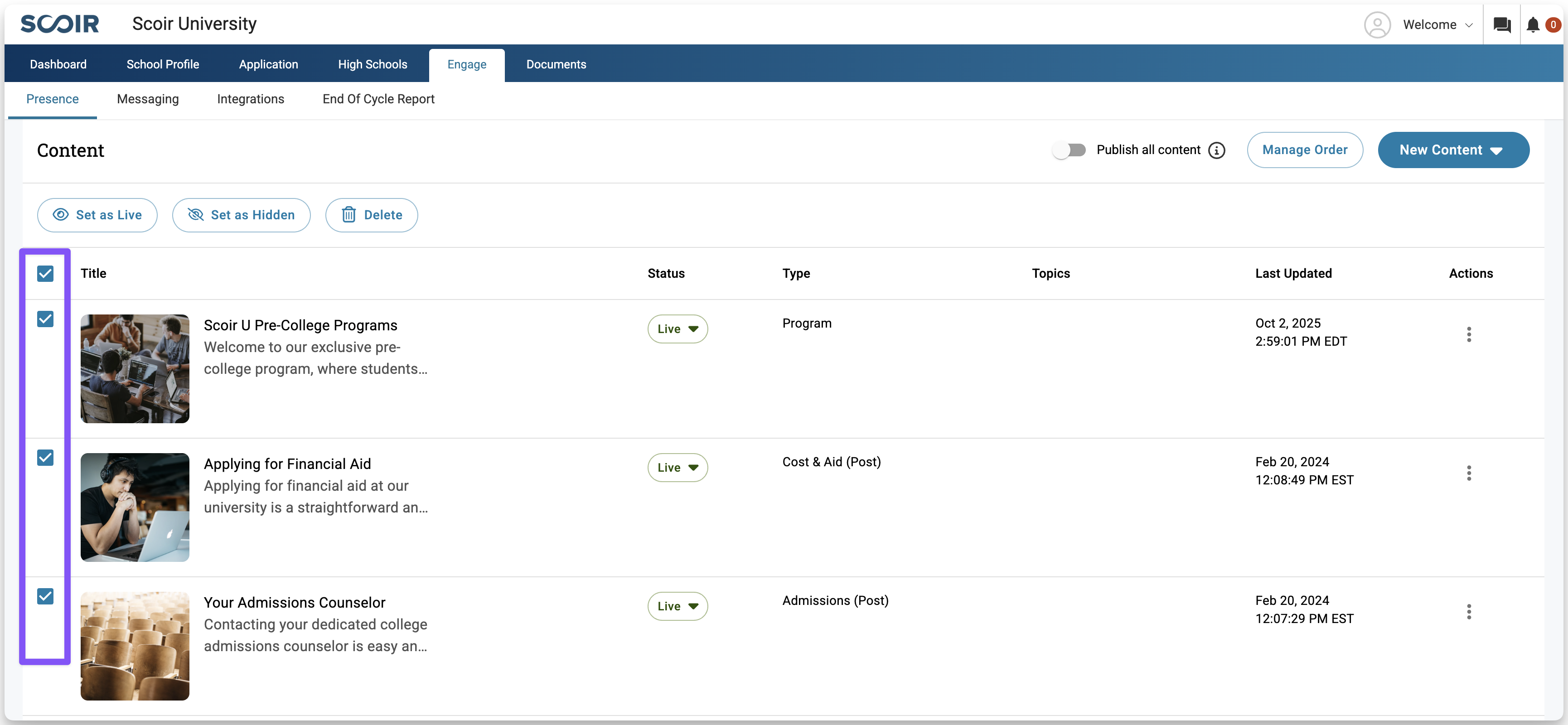Screen dimensions: 1568x725
Task: Click the Publish all content info icon
Action: click(x=1216, y=150)
